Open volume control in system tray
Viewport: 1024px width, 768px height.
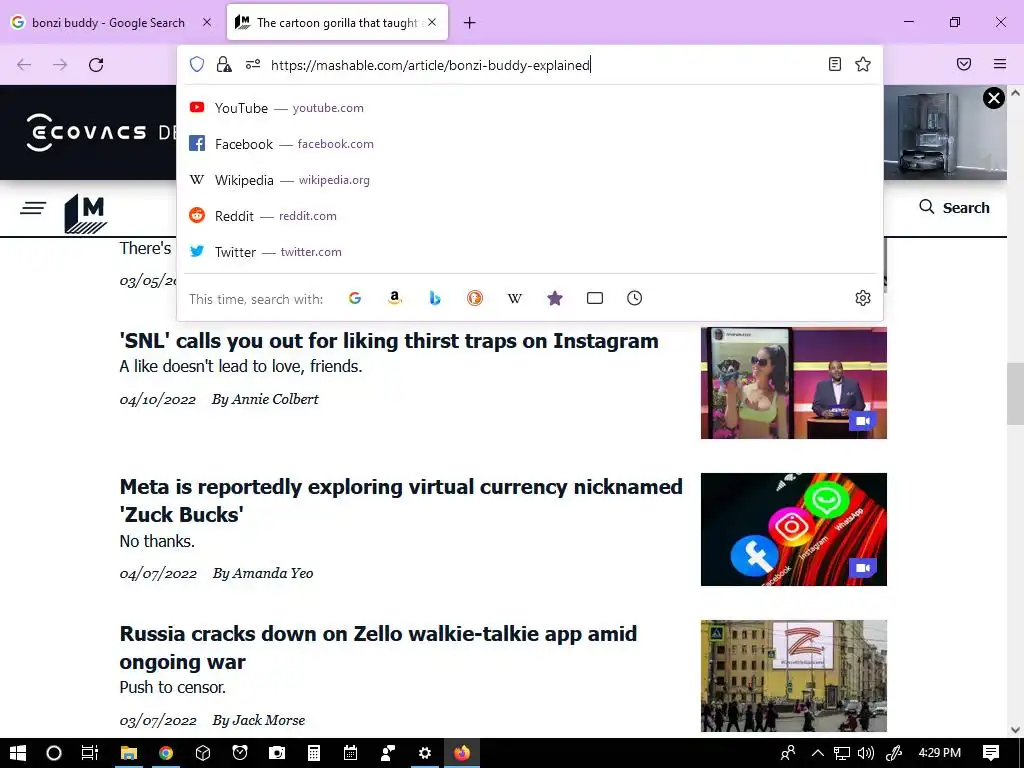click(866, 753)
